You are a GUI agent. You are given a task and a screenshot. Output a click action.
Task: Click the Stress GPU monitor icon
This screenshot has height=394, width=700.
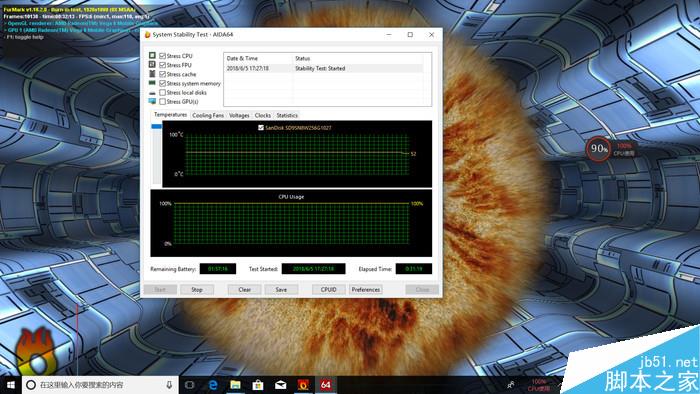pyautogui.click(x=152, y=102)
